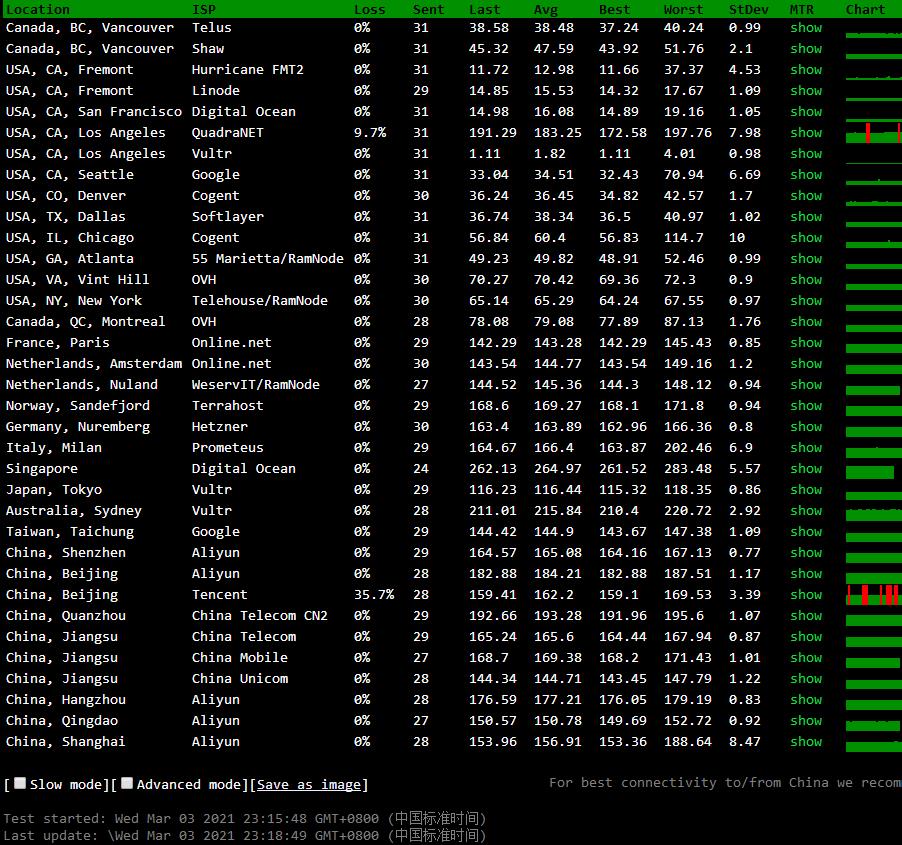Click the Last update timestamp line
The height and width of the screenshot is (845, 902).
244,835
